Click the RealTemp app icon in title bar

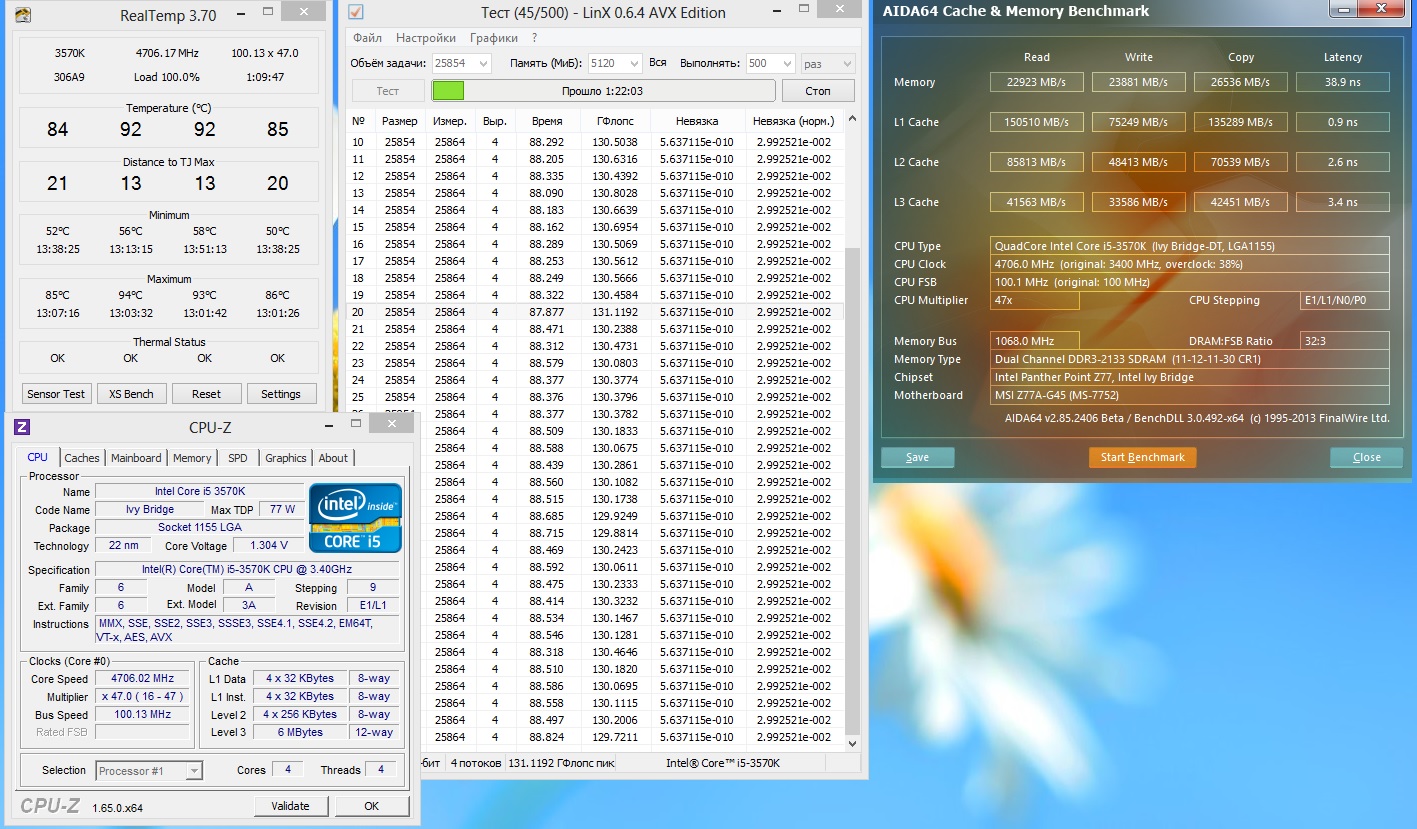point(23,15)
